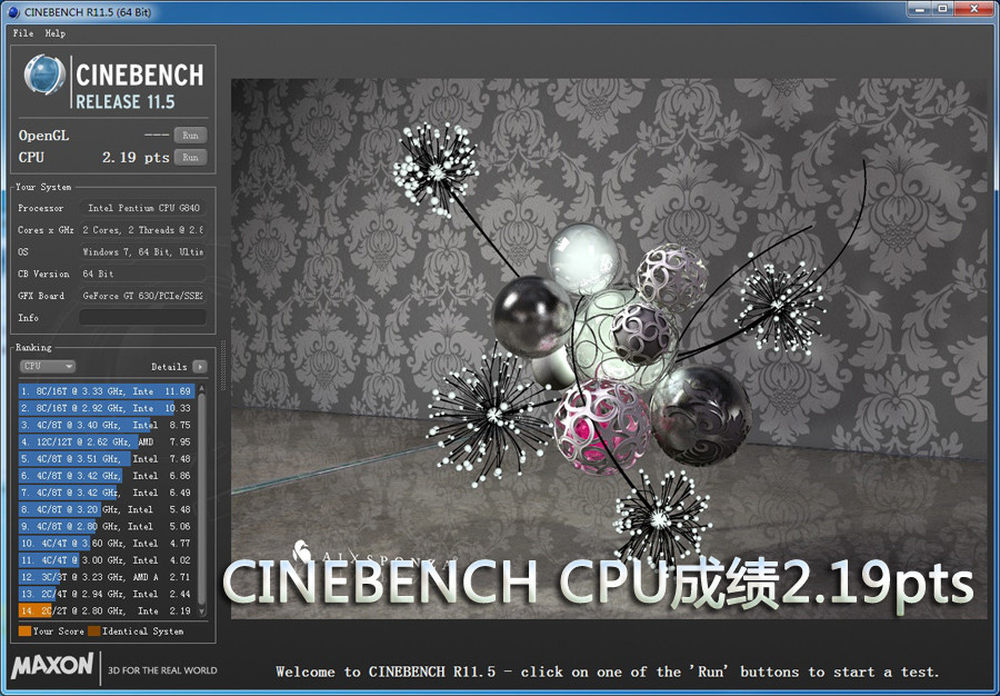
Task: Select ranking row 1 scoring 11.69
Action: [x=107, y=391]
